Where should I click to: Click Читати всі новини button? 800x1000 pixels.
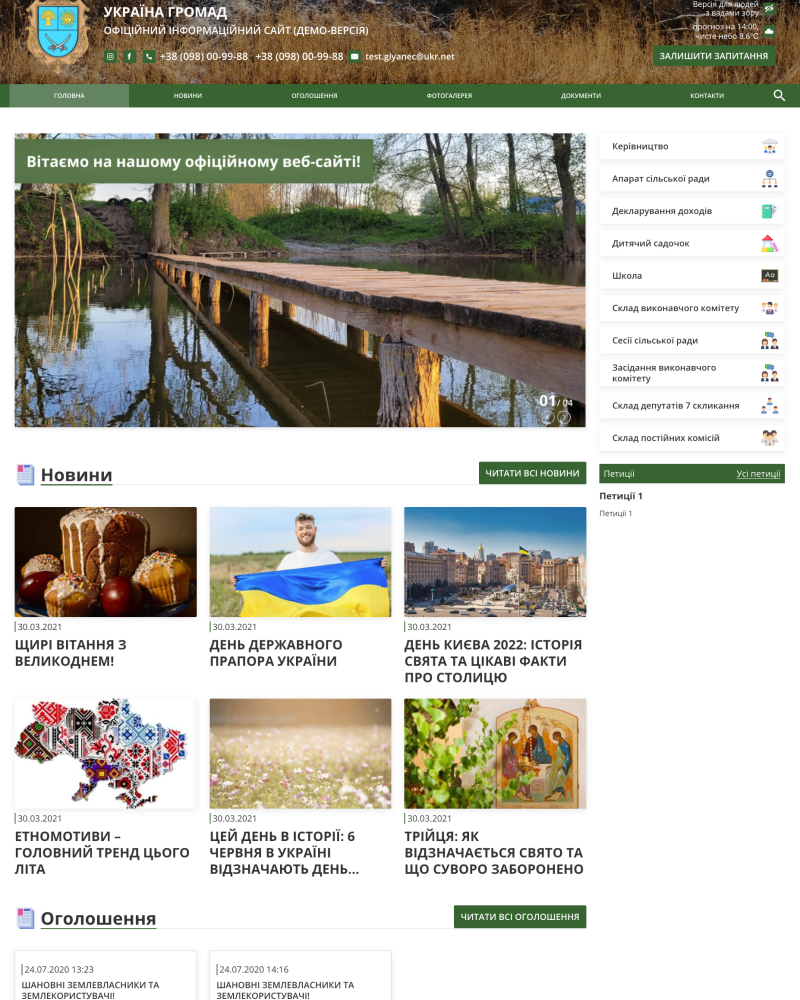coord(533,473)
